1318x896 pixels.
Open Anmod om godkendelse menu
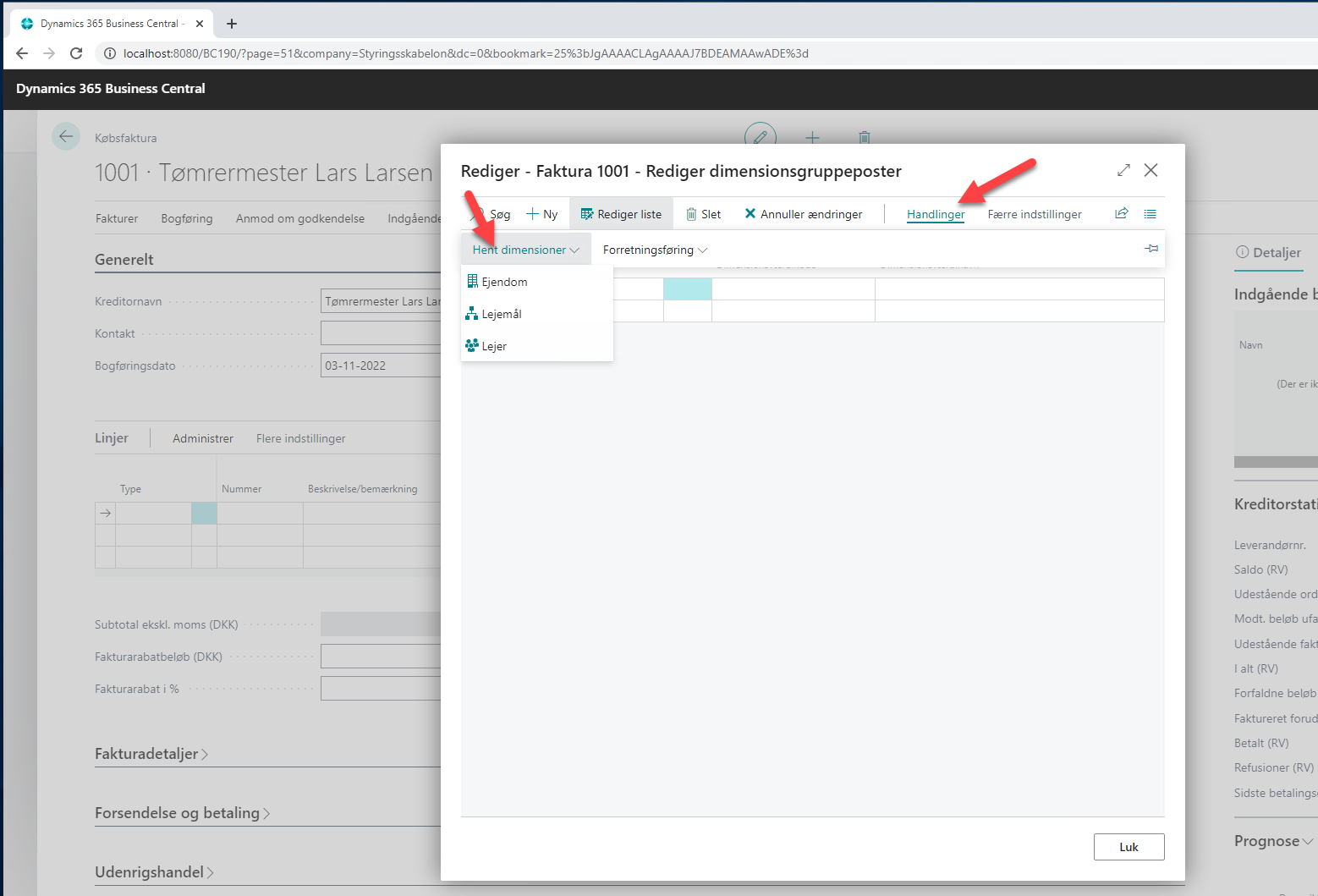(x=300, y=218)
